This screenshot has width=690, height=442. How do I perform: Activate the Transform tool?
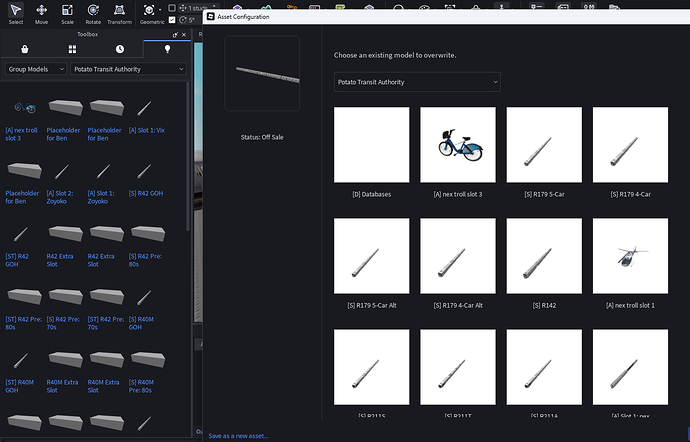coord(119,14)
